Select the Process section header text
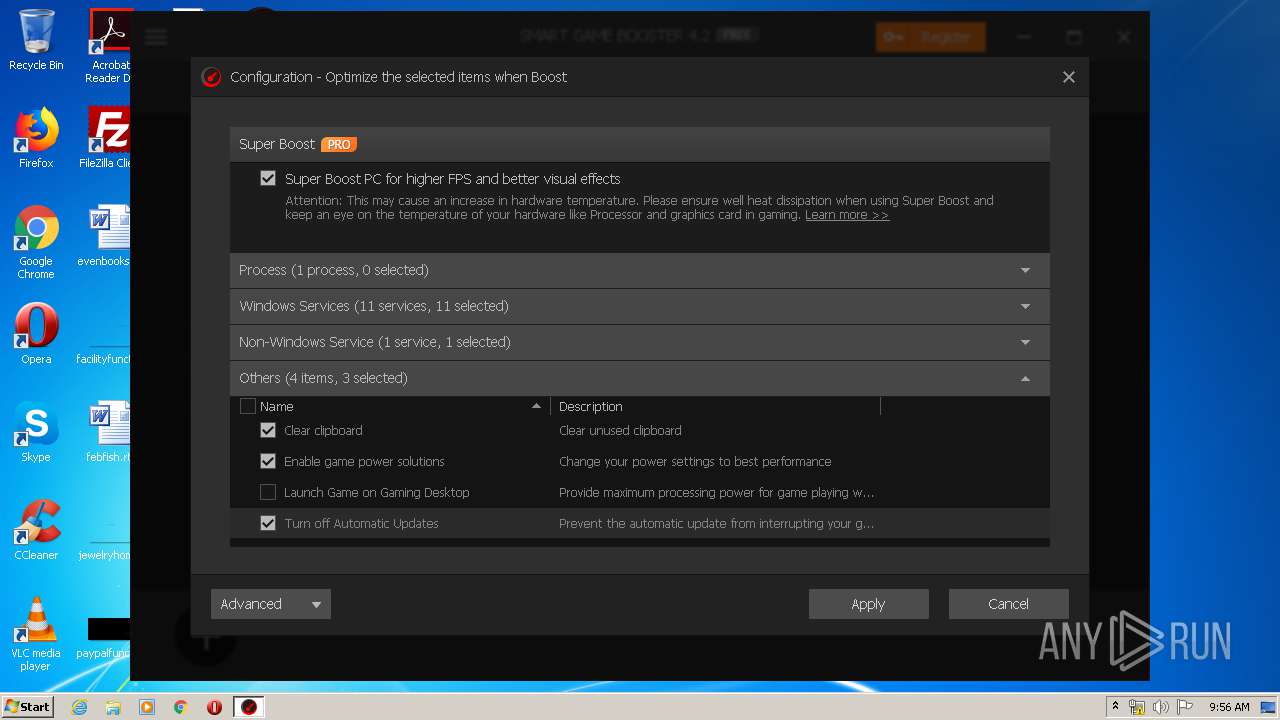 tap(334, 271)
